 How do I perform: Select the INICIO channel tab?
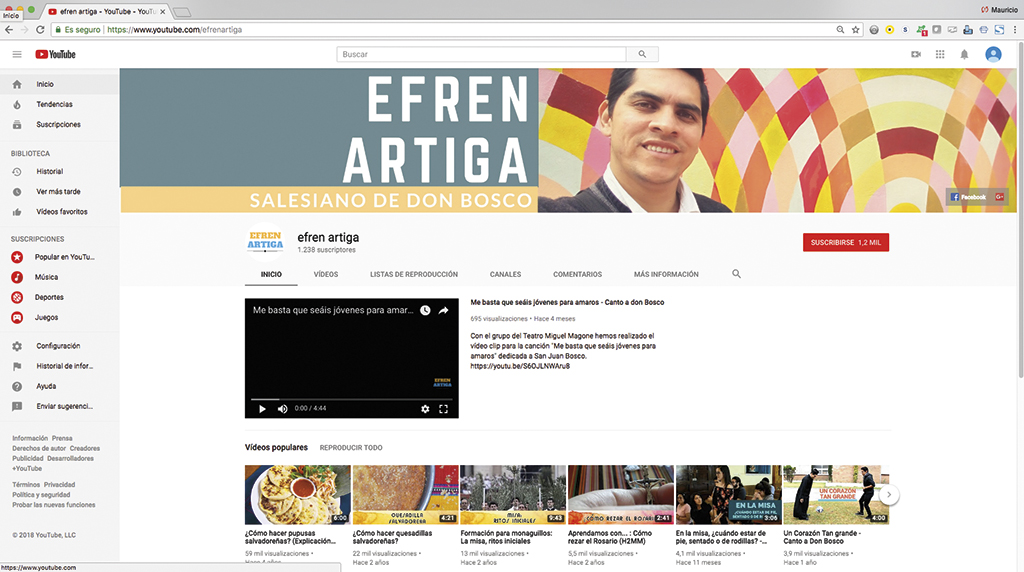coord(271,274)
